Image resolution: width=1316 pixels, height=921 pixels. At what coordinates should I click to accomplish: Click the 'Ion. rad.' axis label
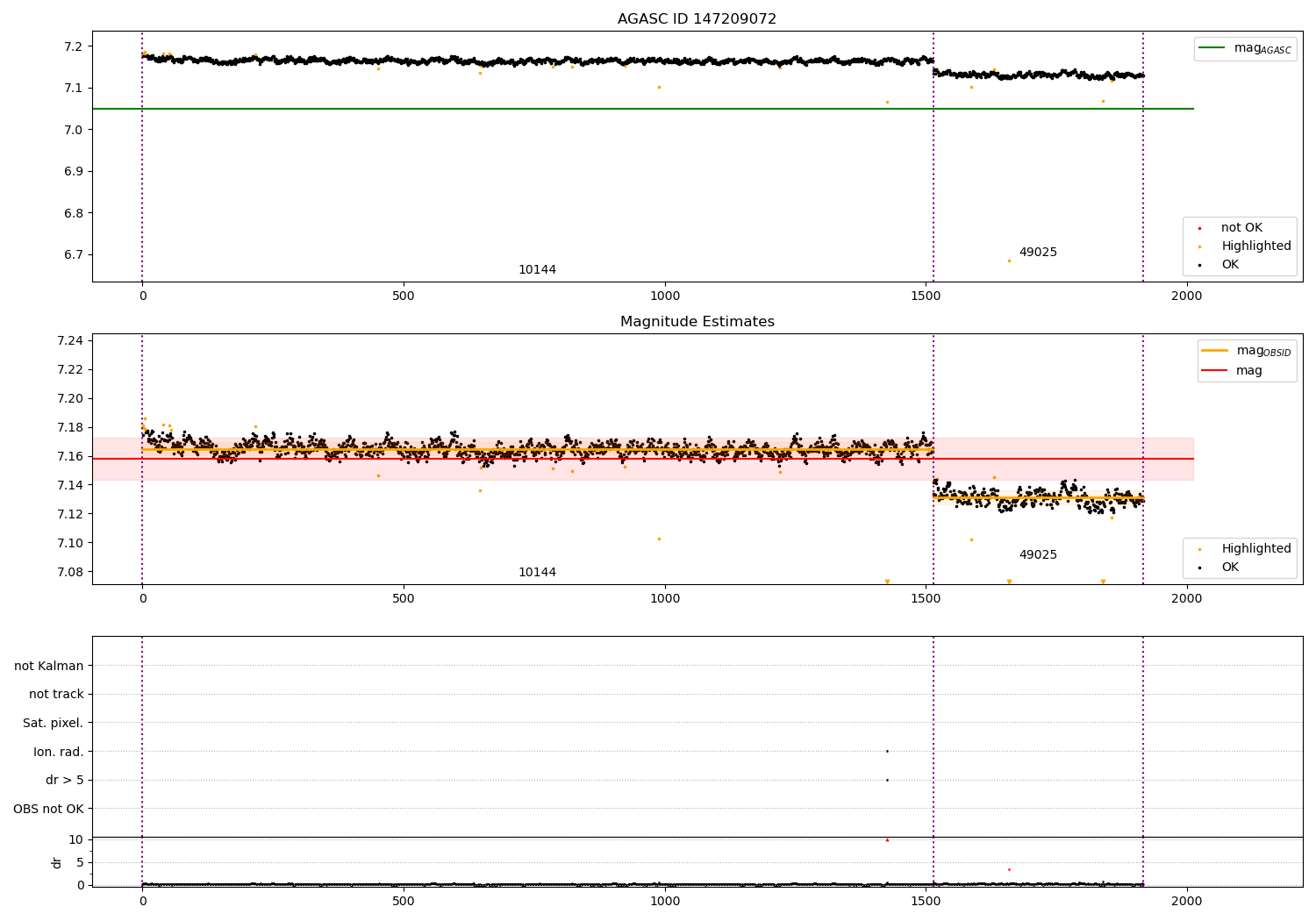[59, 753]
